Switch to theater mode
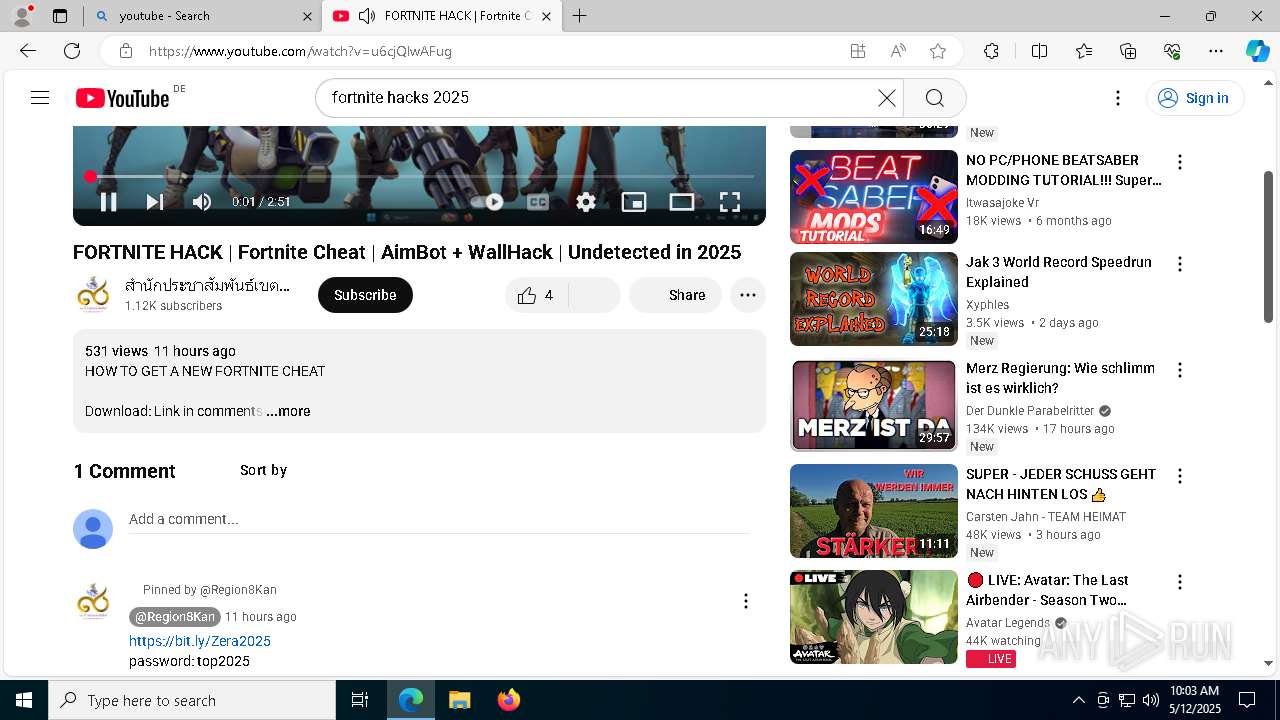 [x=682, y=202]
